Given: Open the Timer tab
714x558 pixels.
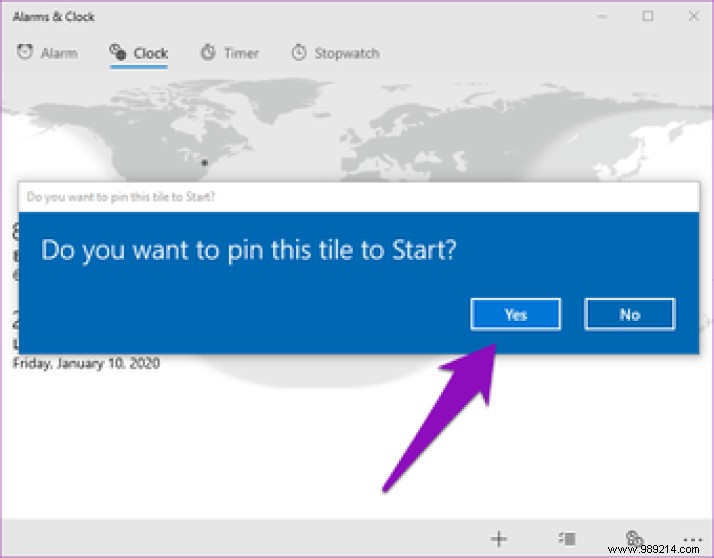Looking at the screenshot, I should tap(230, 53).
